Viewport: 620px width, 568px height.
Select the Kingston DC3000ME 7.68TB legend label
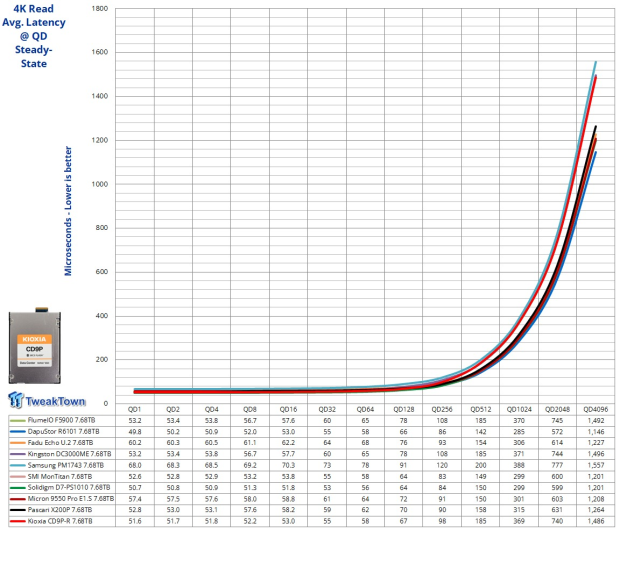70,454
